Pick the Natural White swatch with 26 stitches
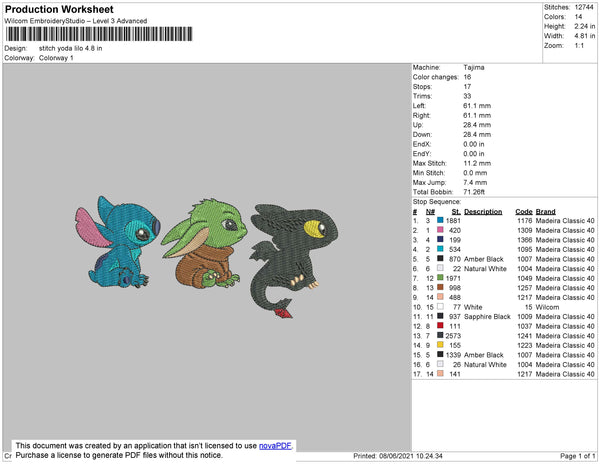Screen dimensions: 600x464 click(x=440, y=364)
